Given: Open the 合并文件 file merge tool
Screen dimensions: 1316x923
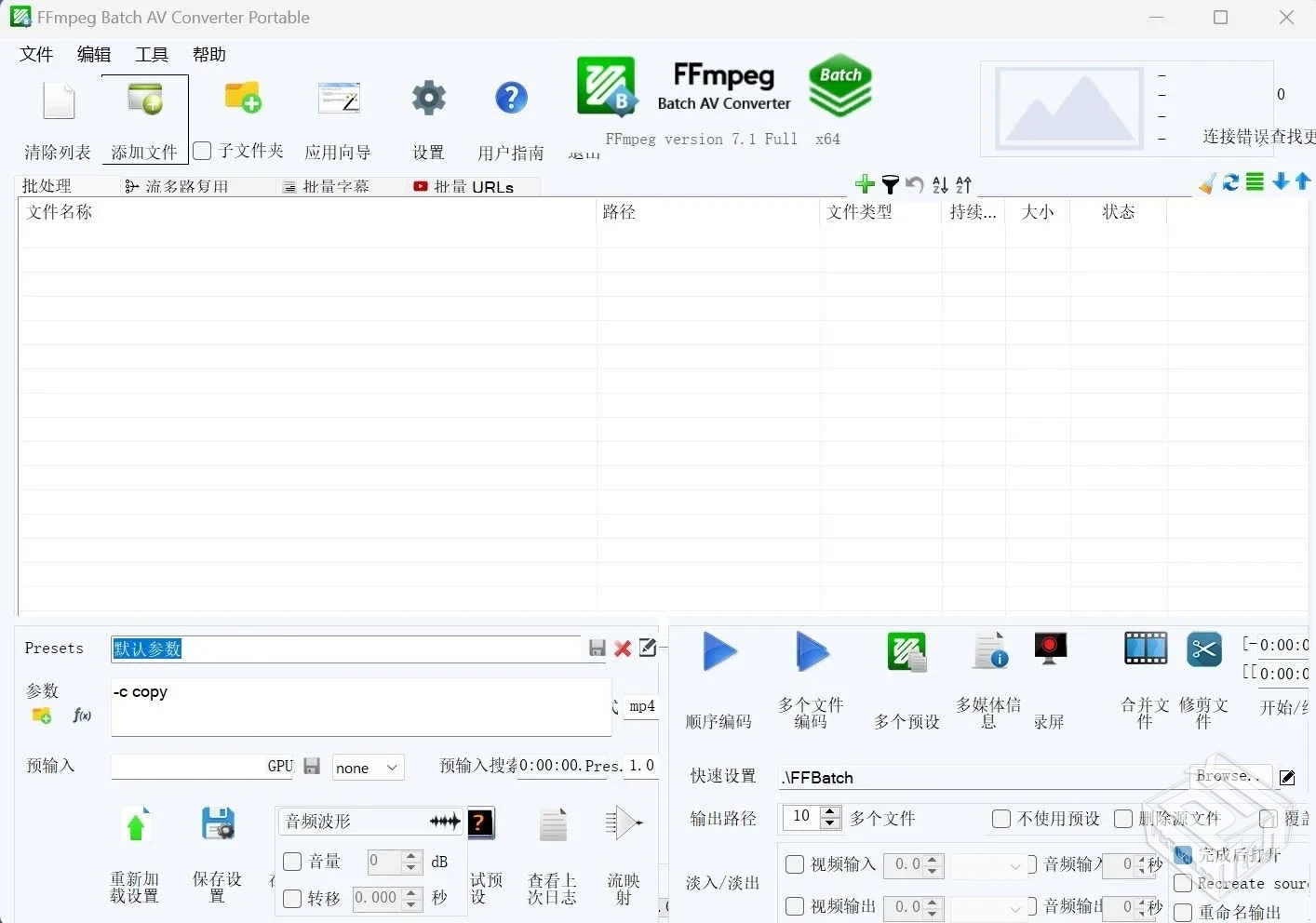Looking at the screenshot, I should pos(1144,649).
